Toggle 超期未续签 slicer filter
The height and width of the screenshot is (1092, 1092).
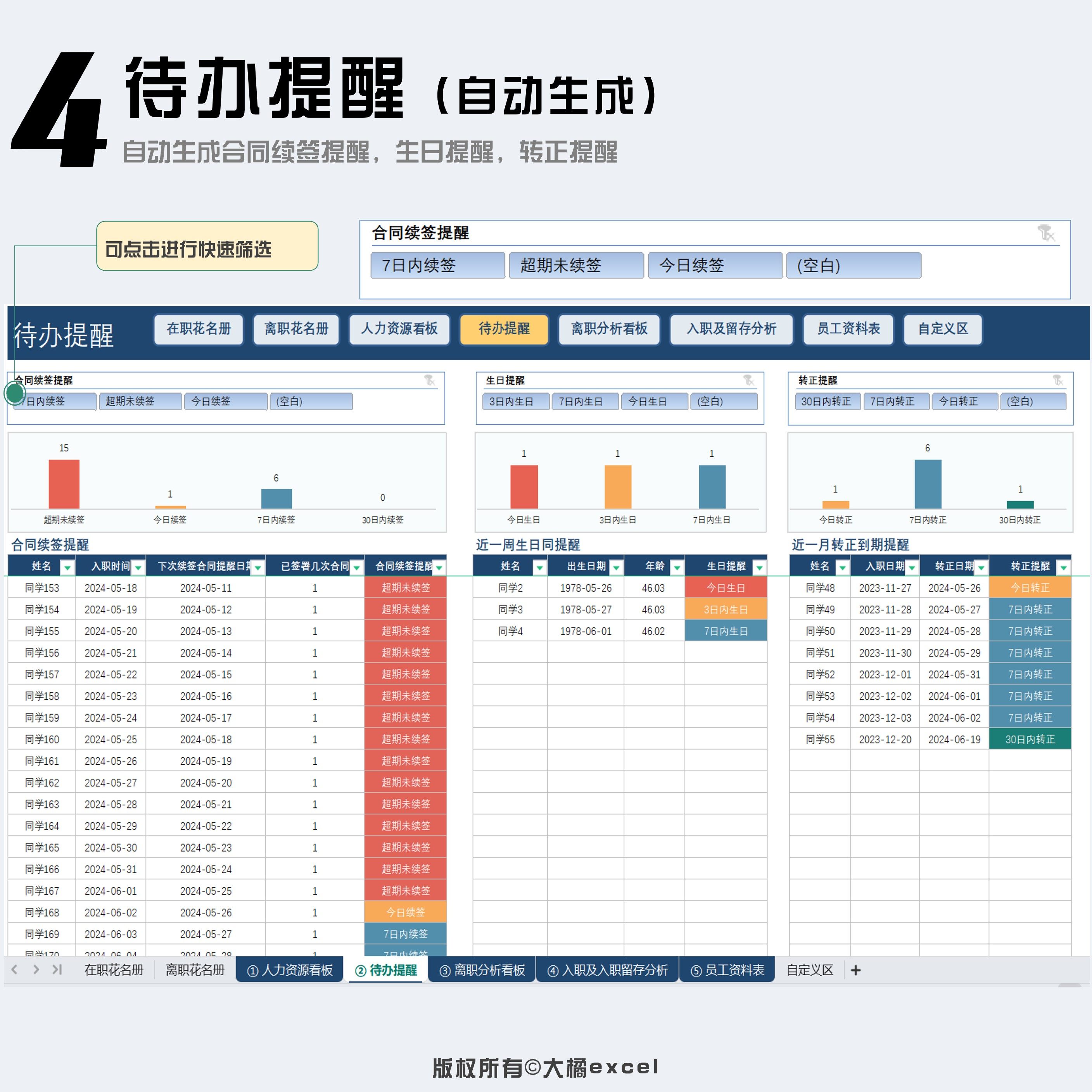[x=140, y=401]
